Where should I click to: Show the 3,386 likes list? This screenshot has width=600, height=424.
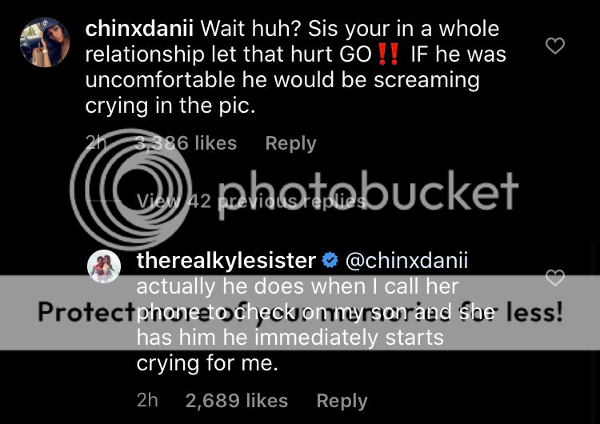(185, 144)
